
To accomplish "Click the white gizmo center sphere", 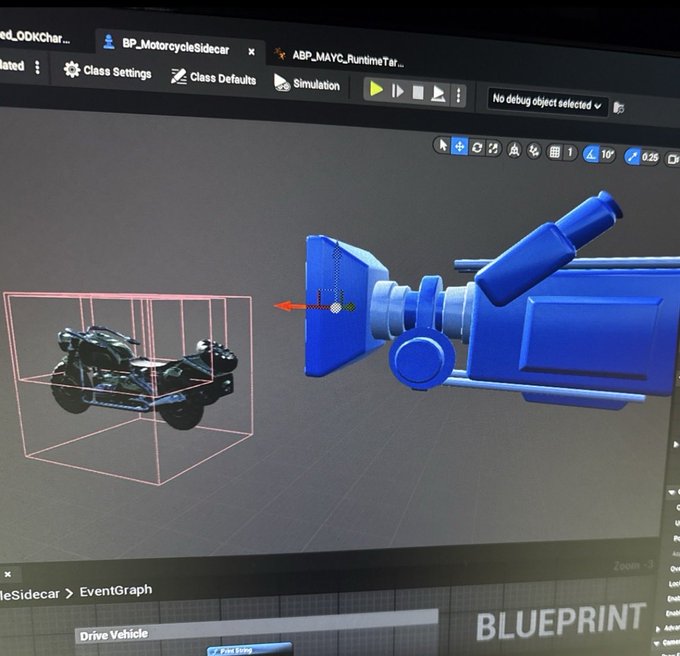I will click(336, 308).
